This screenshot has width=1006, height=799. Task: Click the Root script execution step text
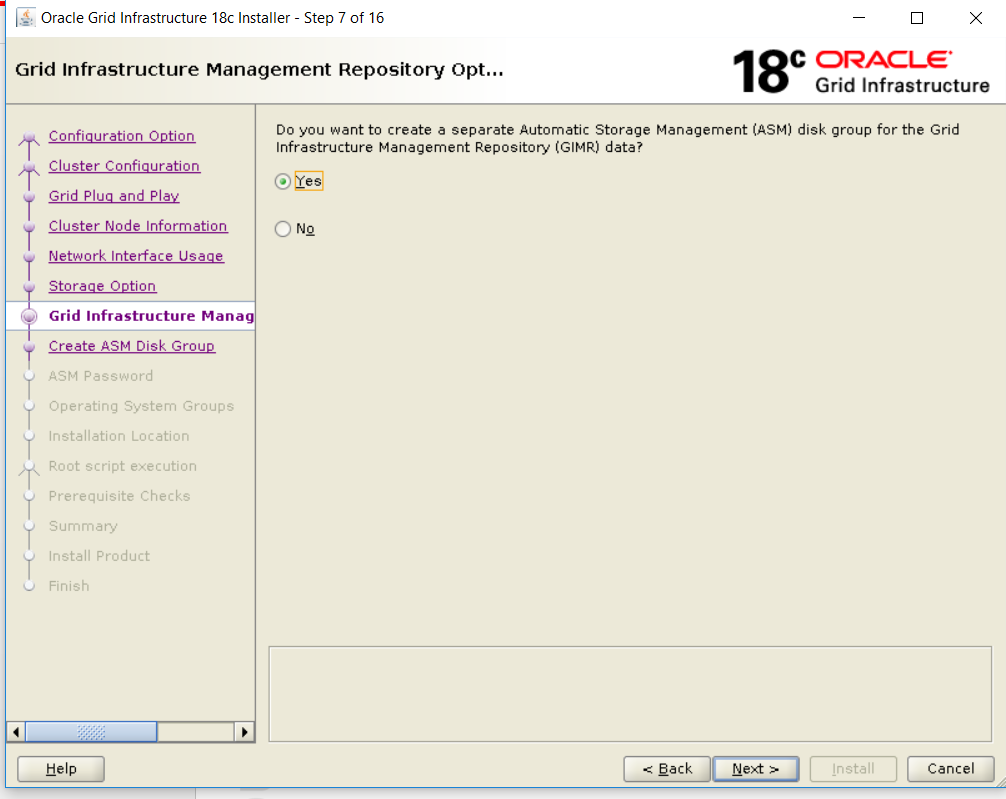(123, 466)
